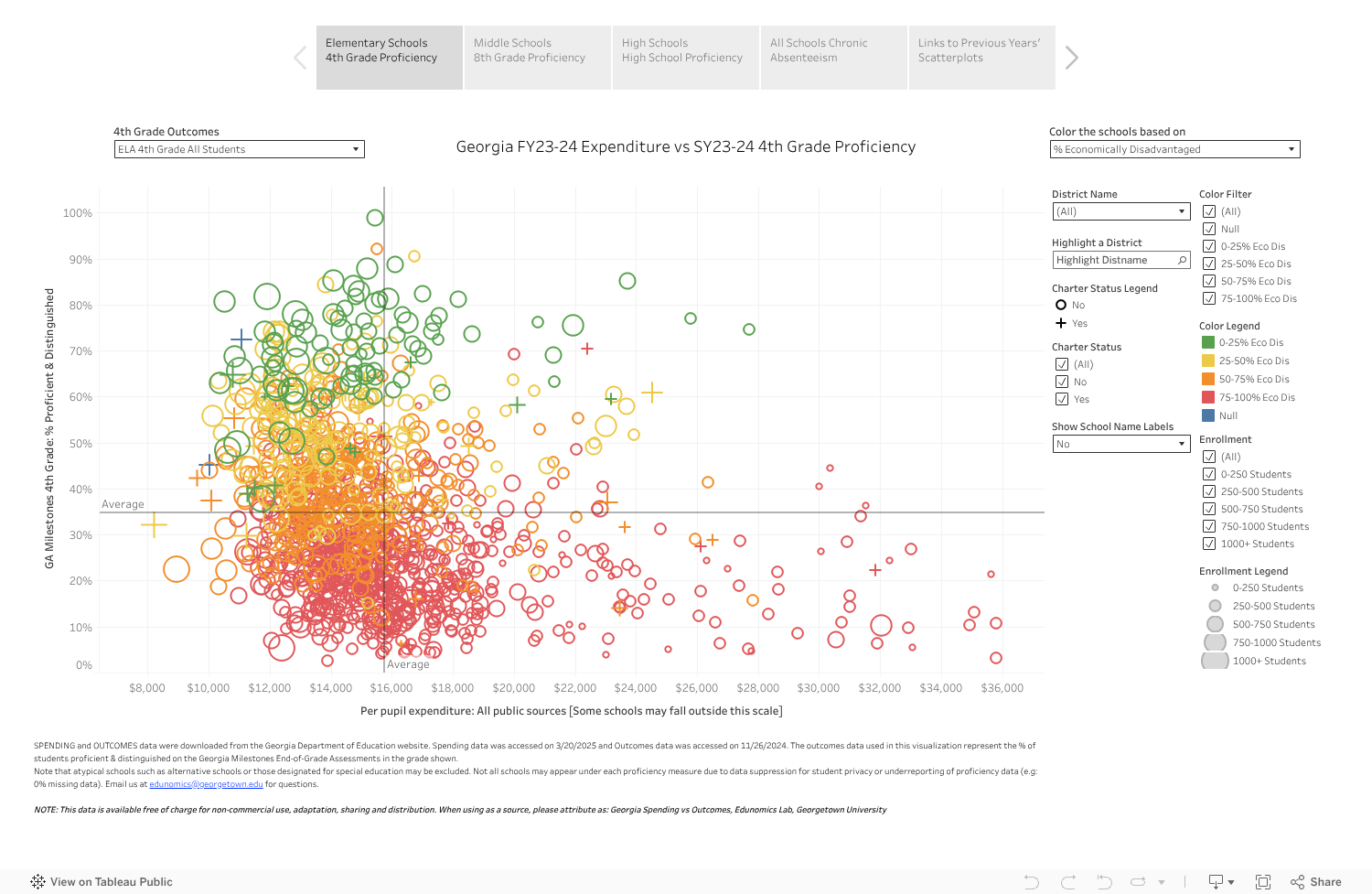The height and width of the screenshot is (894, 1372).
Task: Click the Share button
Action: click(1316, 882)
